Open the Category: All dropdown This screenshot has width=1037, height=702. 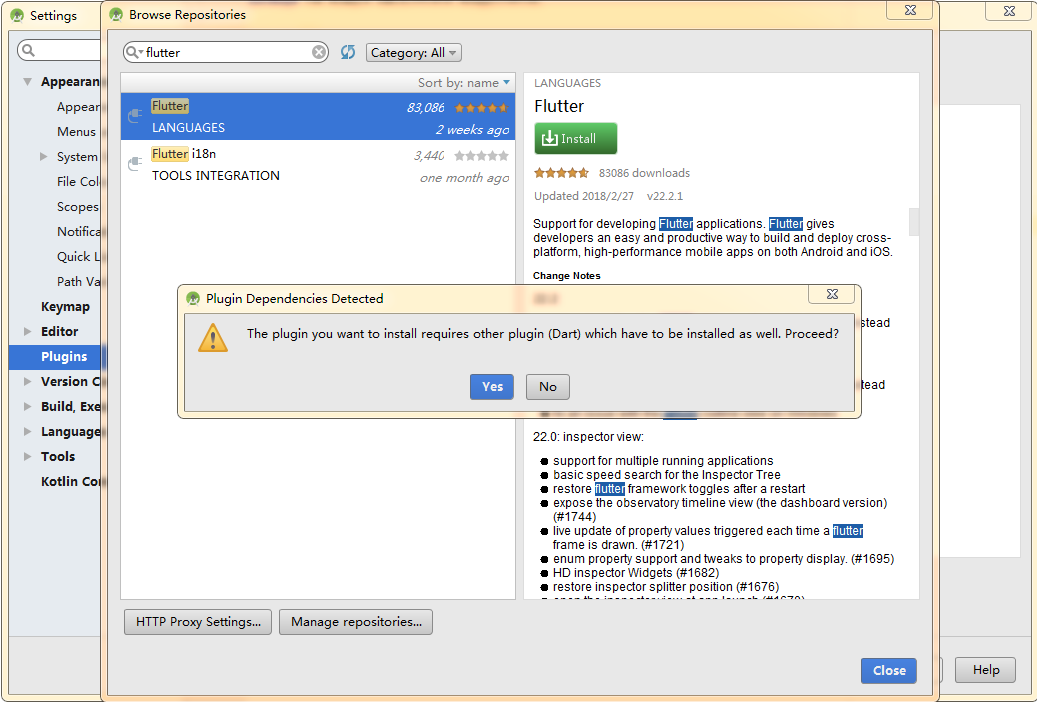(413, 52)
